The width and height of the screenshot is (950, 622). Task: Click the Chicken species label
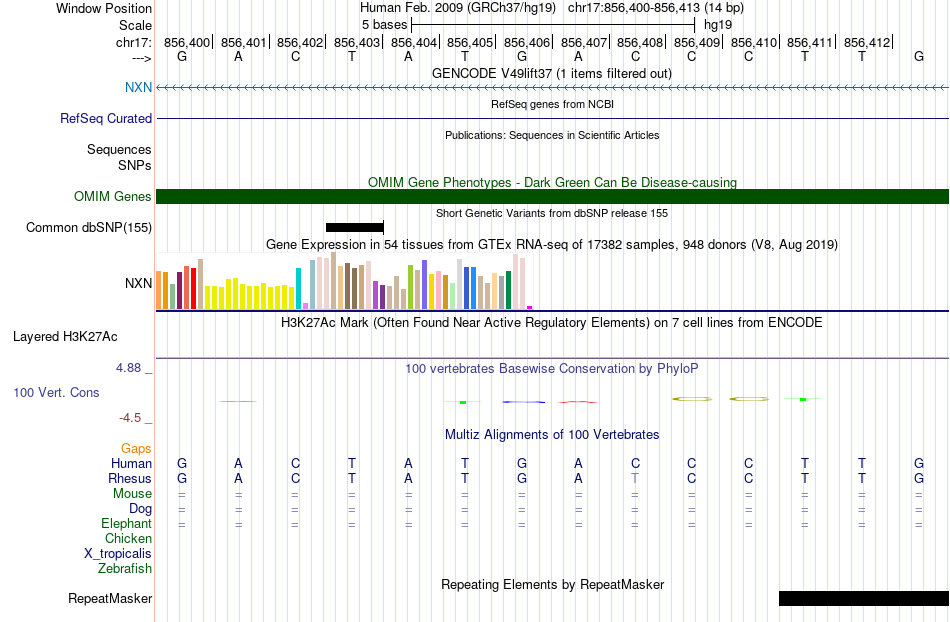point(128,538)
